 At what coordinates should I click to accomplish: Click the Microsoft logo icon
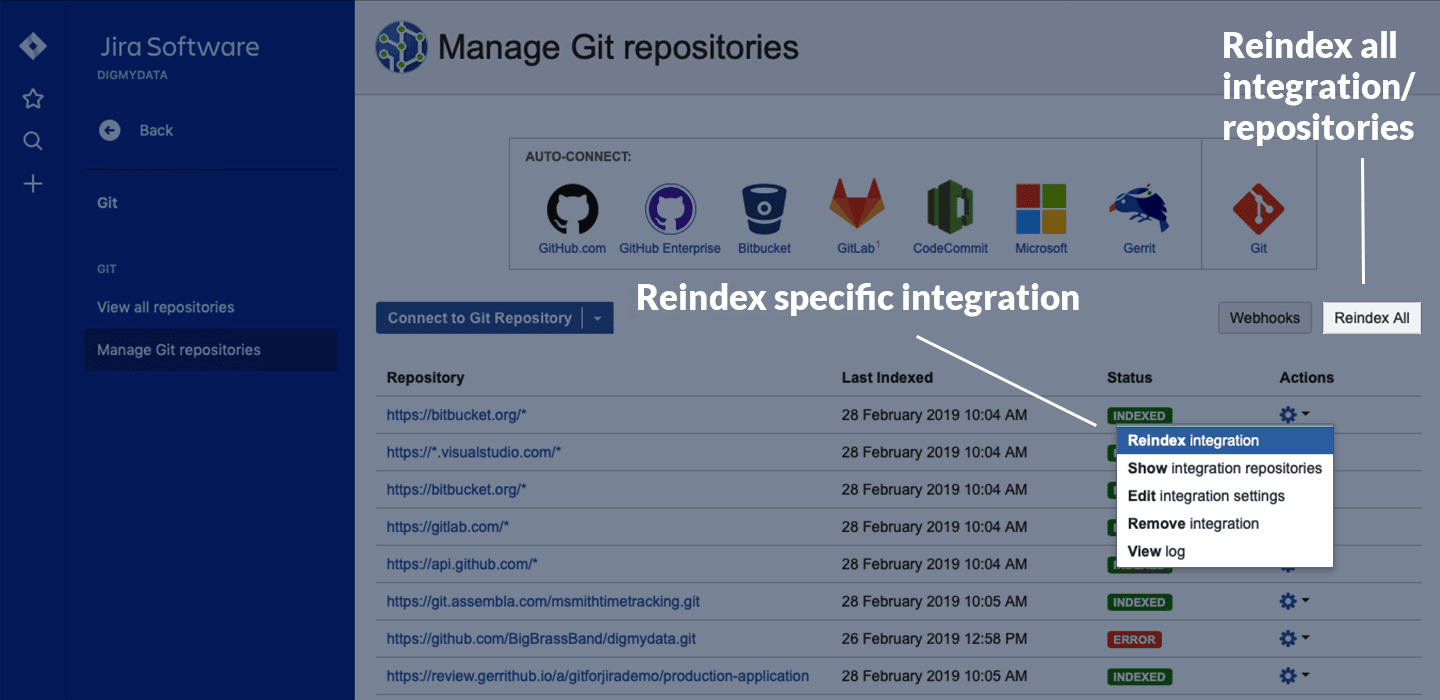(1041, 209)
